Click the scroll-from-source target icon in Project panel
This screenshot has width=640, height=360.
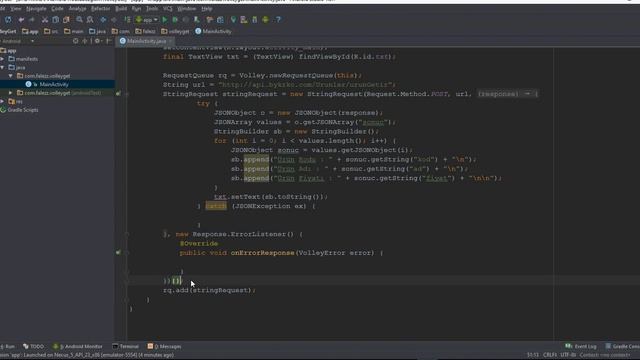[x=76, y=41]
